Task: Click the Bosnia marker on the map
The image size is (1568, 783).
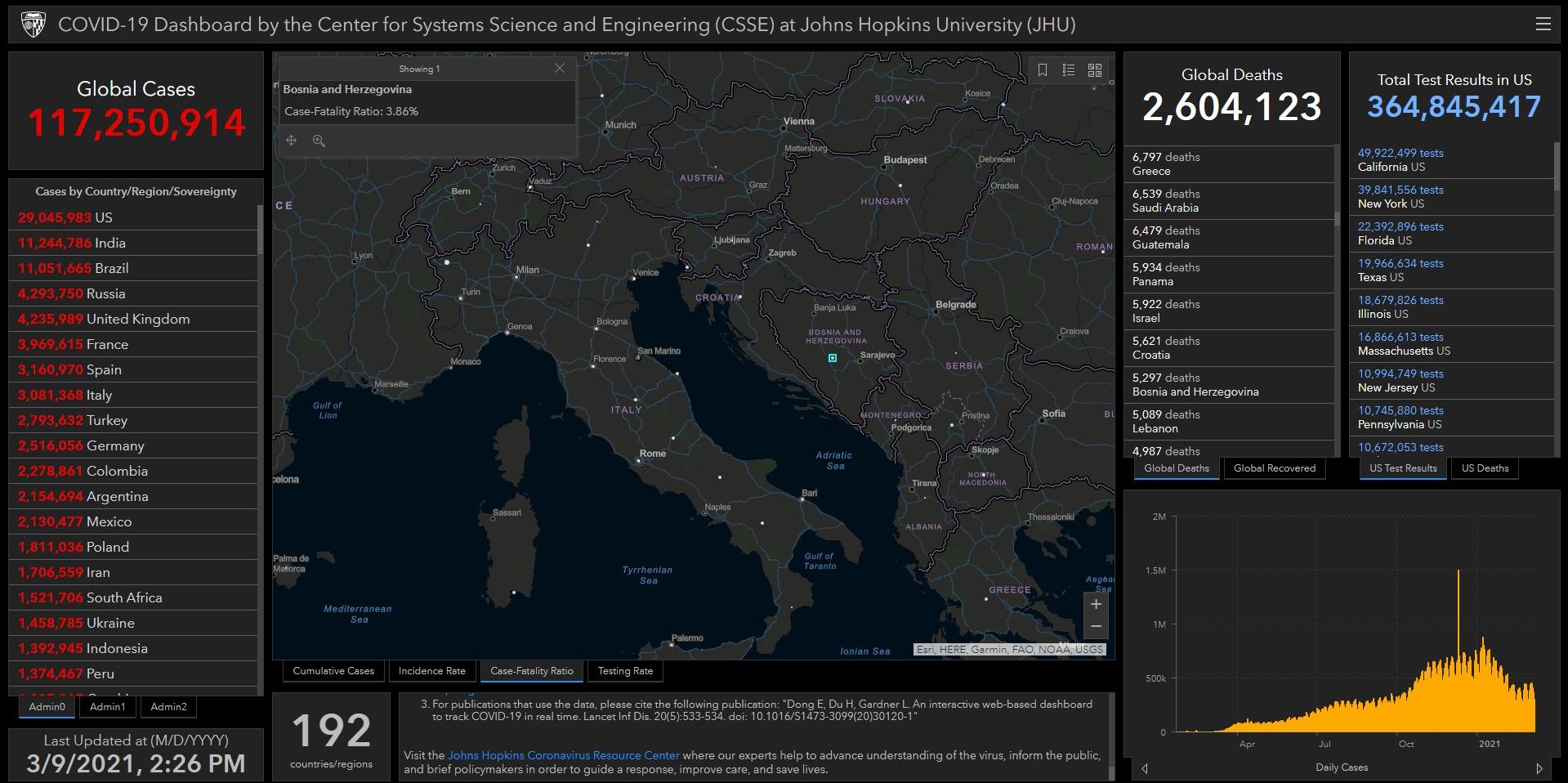Action: pos(833,358)
